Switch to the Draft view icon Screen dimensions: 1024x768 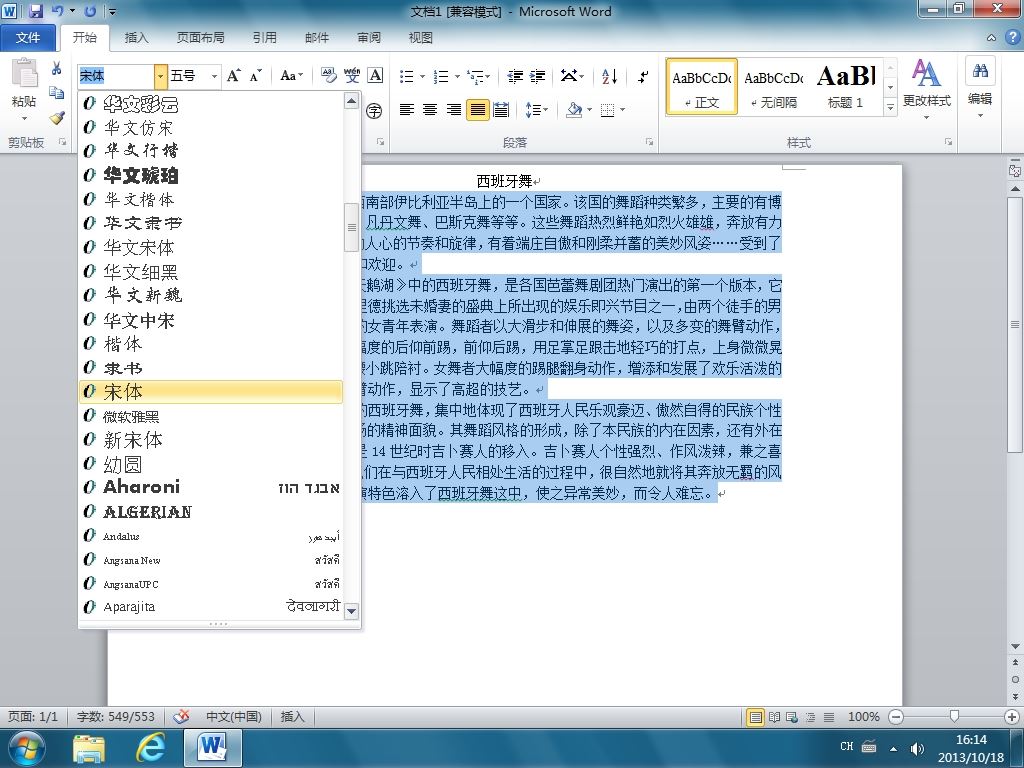829,717
